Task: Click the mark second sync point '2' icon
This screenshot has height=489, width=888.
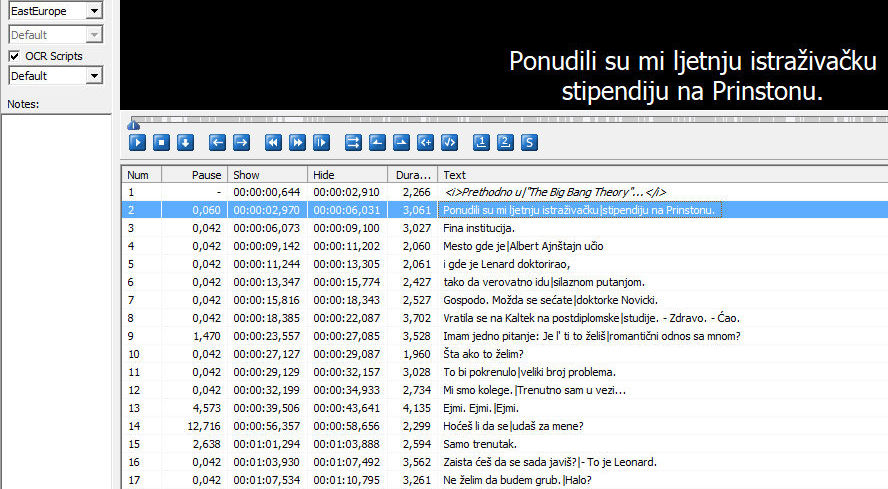Action: [x=505, y=142]
